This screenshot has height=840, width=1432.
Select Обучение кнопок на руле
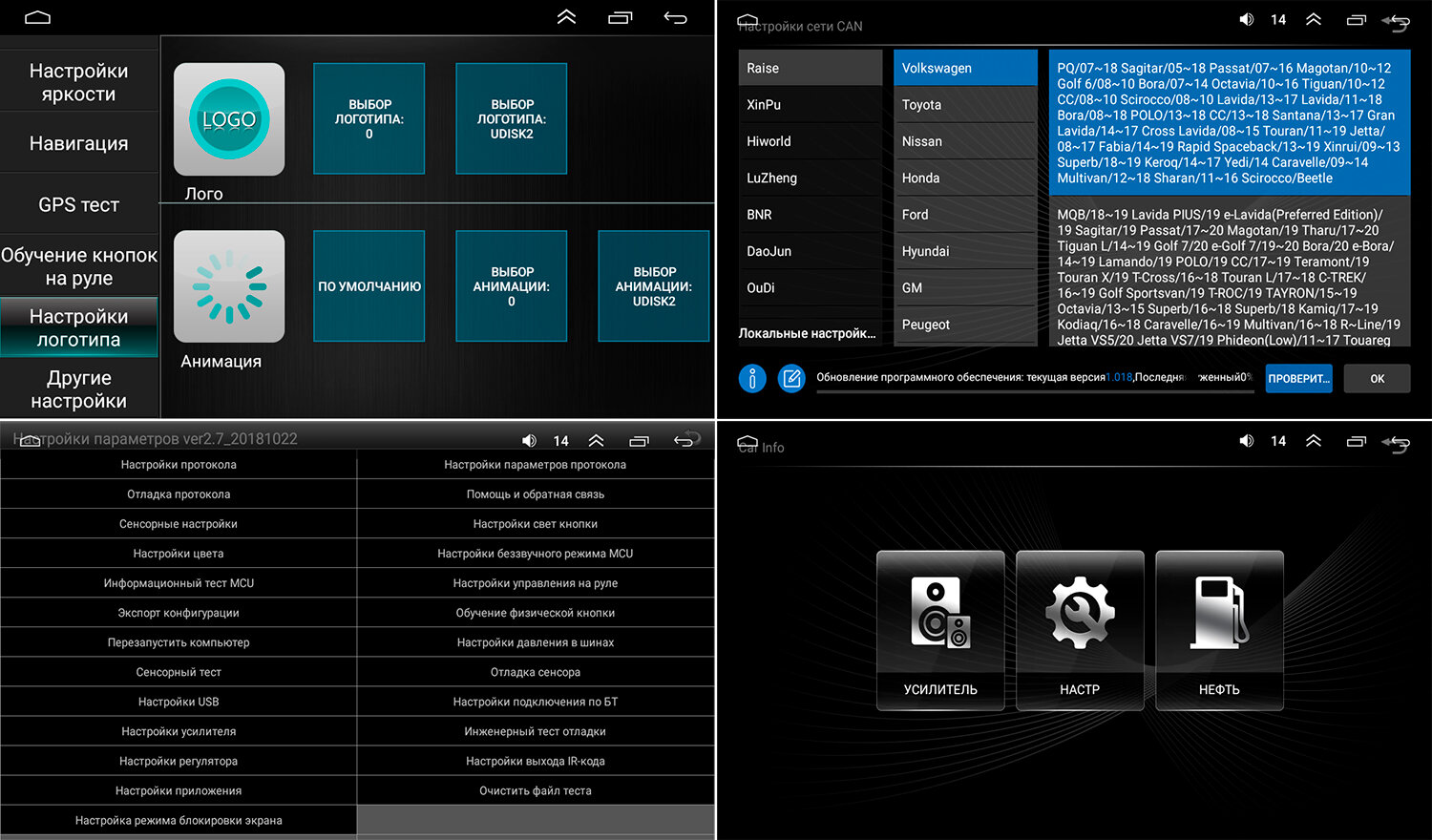coord(79,266)
